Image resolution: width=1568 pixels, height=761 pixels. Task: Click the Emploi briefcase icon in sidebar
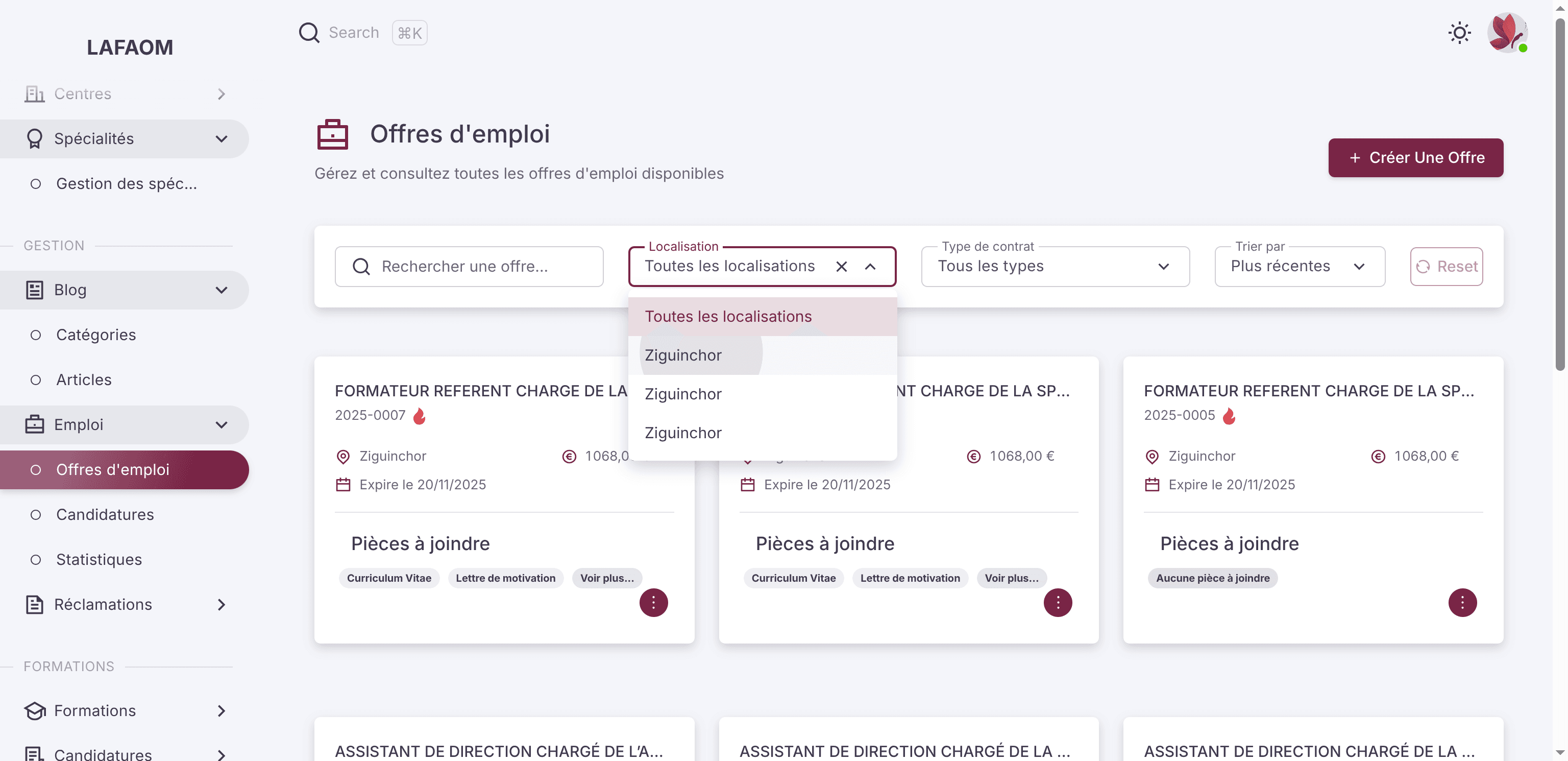click(34, 424)
